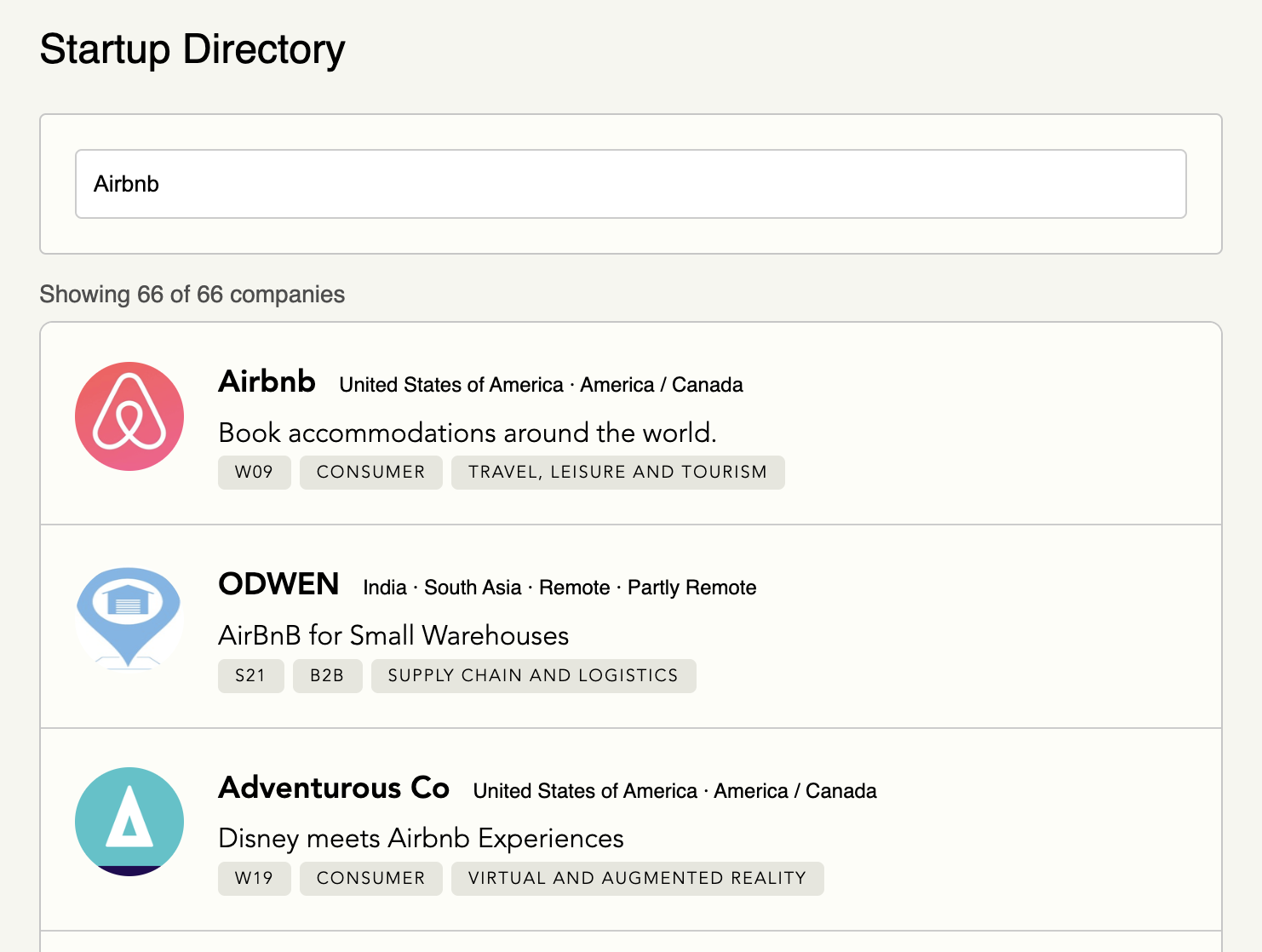The width and height of the screenshot is (1262, 952).
Task: Click 'Book accommodations around the world.' description
Action: pos(468,433)
